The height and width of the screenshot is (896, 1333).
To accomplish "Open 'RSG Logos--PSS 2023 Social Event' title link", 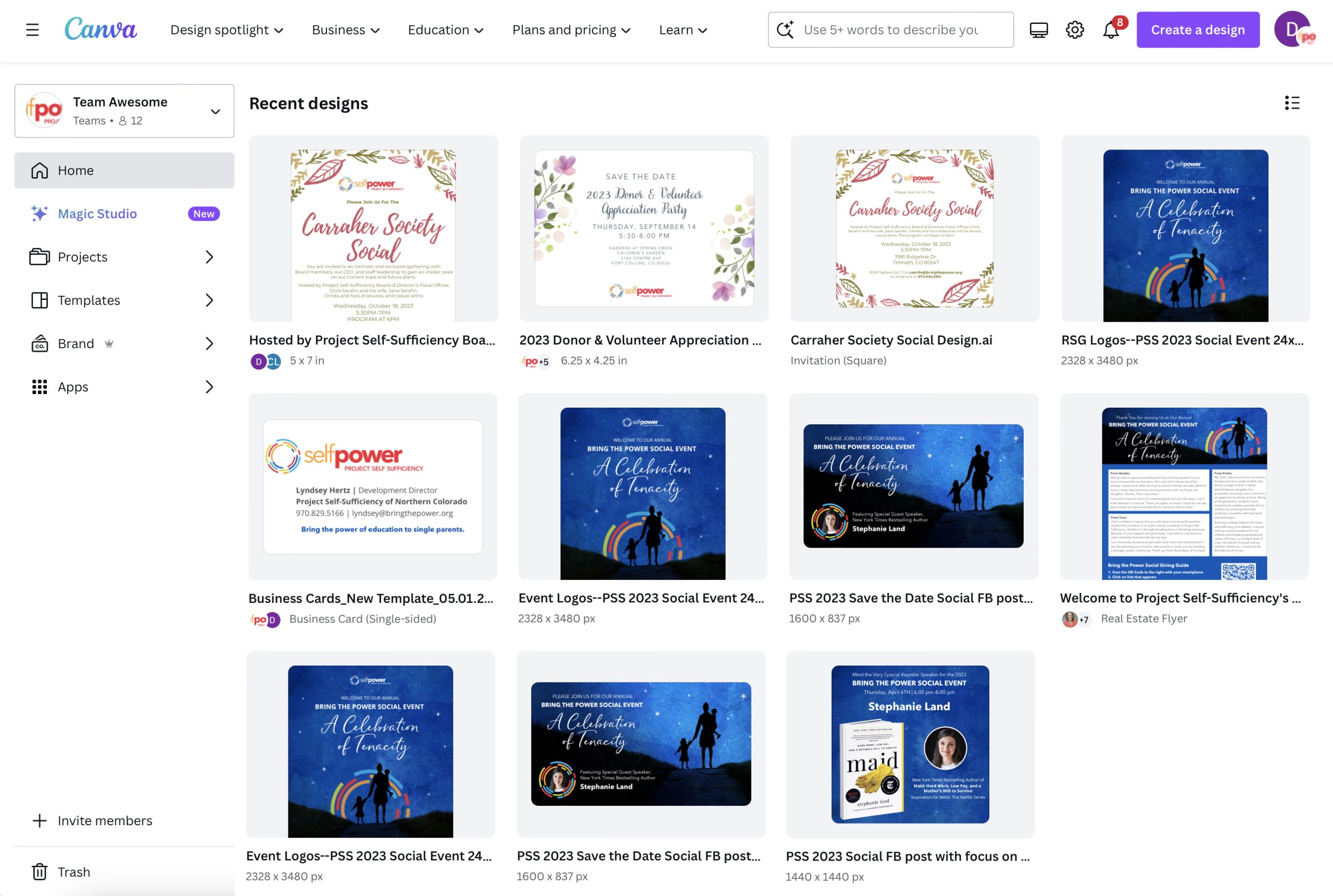I will click(1182, 340).
